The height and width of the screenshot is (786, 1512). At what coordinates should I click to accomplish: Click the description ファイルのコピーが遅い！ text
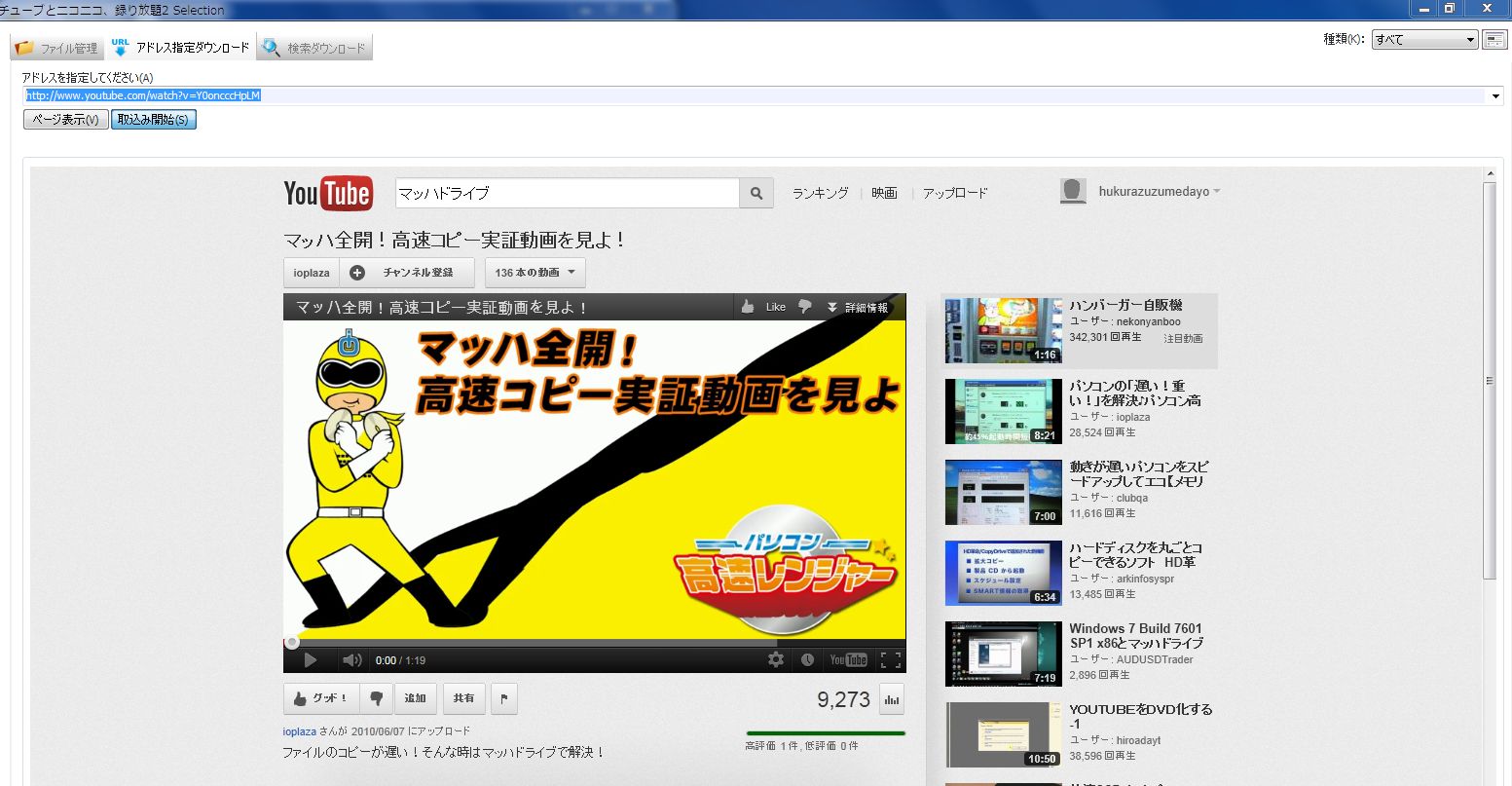[444, 752]
